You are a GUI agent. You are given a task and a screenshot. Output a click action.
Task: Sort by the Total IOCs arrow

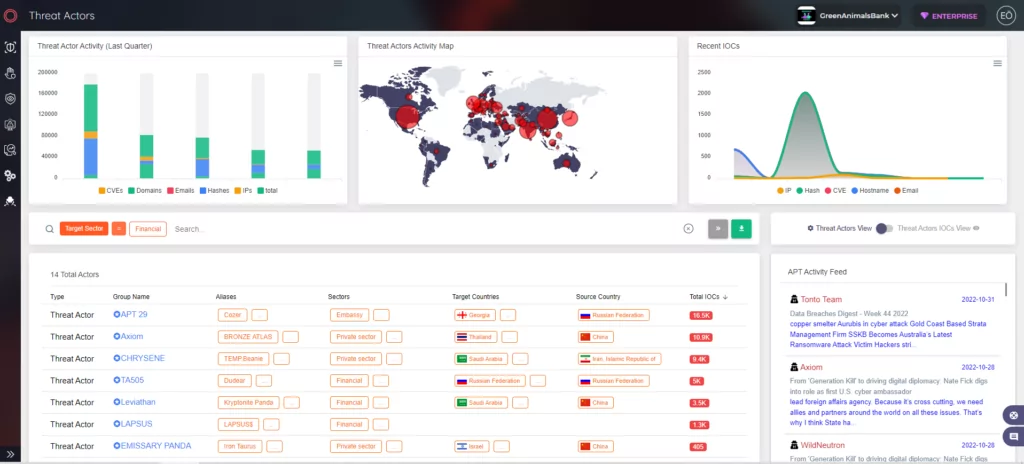pyautogui.click(x=725, y=297)
